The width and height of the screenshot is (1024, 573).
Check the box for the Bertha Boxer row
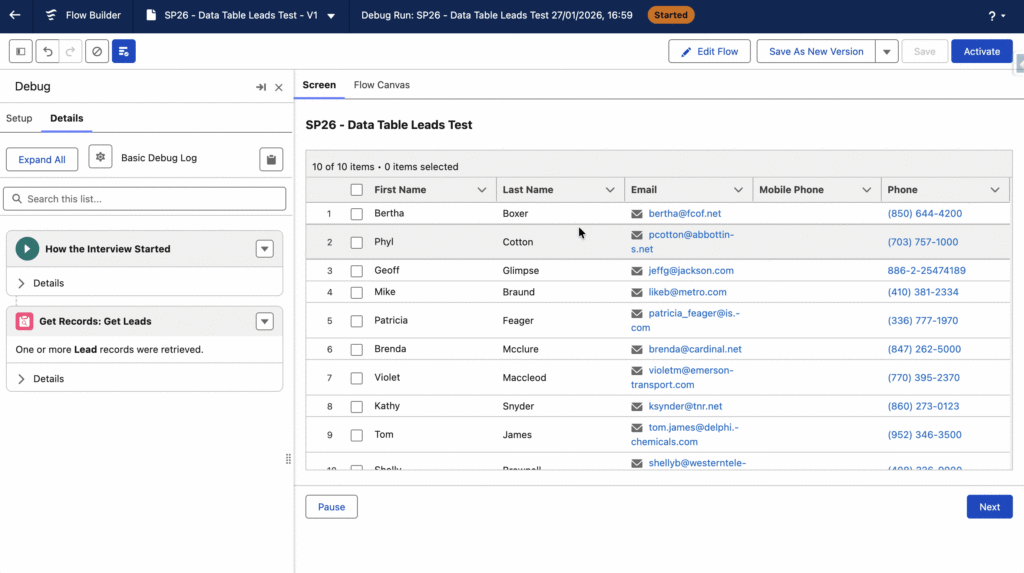pos(357,214)
